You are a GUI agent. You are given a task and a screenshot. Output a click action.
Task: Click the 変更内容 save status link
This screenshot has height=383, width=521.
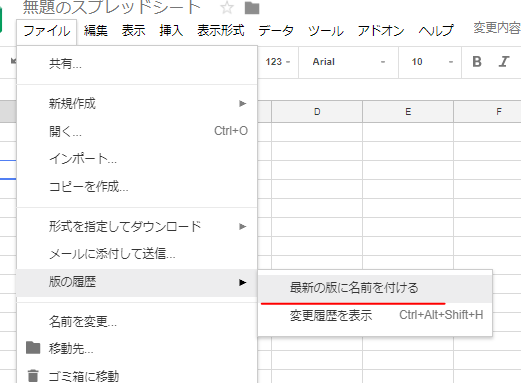point(497,28)
